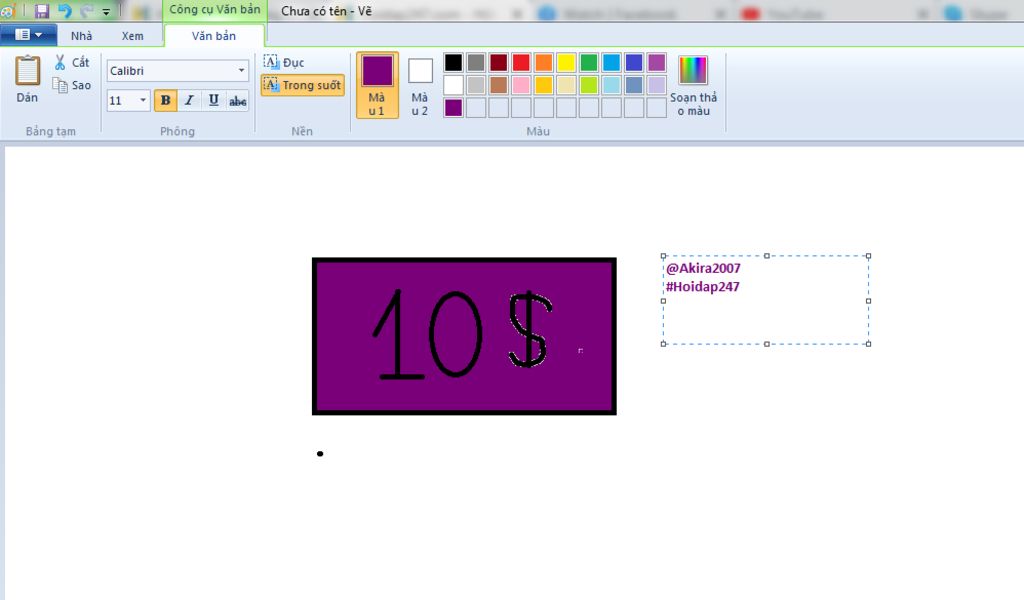Click the bottom-right text box resize handle
The height and width of the screenshot is (600, 1024).
pyautogui.click(x=869, y=344)
